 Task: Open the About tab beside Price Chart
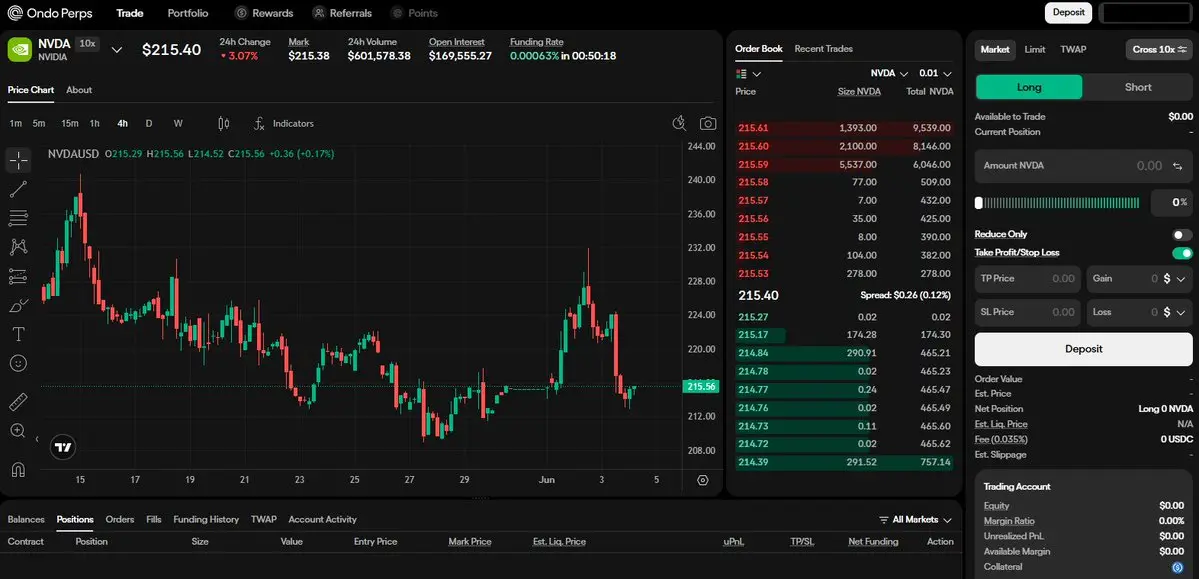[79, 90]
